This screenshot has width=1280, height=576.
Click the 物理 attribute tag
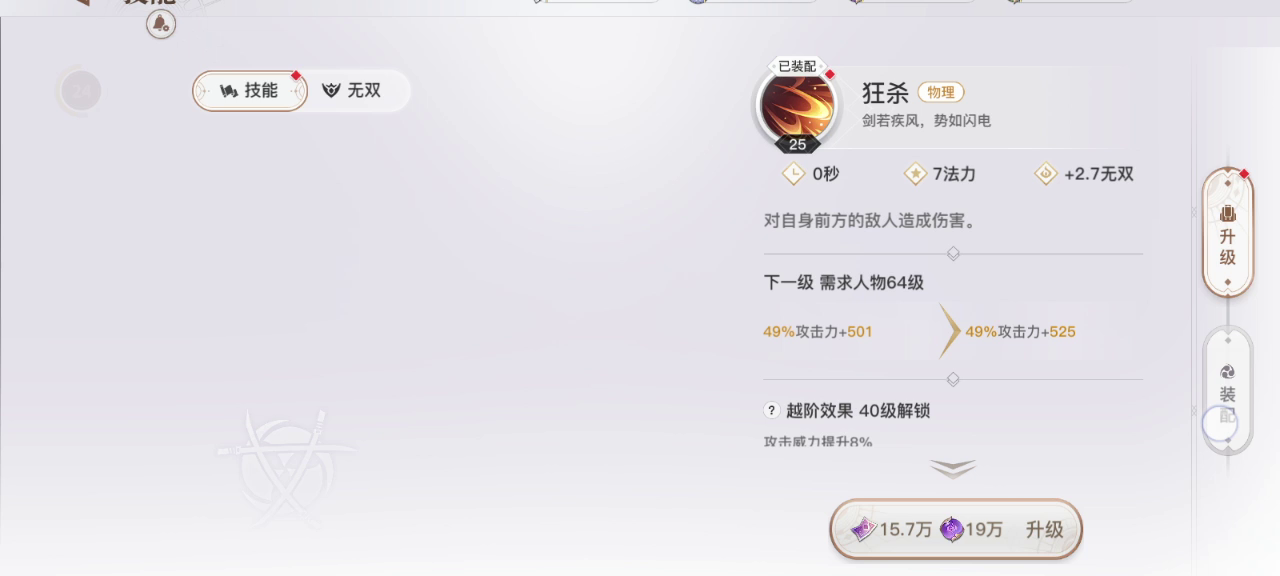coord(941,92)
